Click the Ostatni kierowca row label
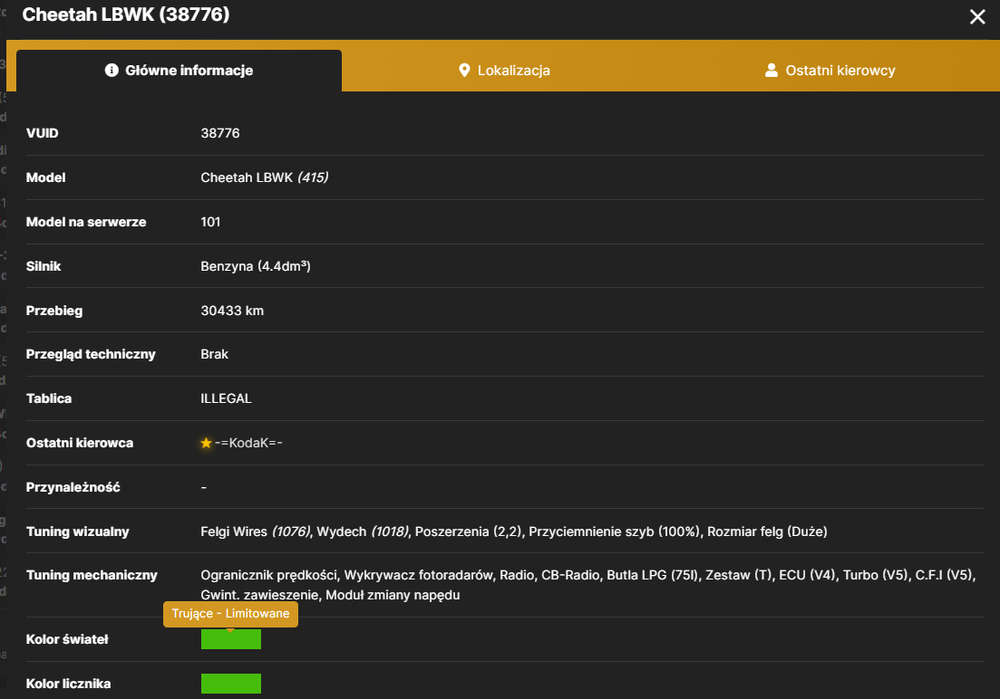 80,443
